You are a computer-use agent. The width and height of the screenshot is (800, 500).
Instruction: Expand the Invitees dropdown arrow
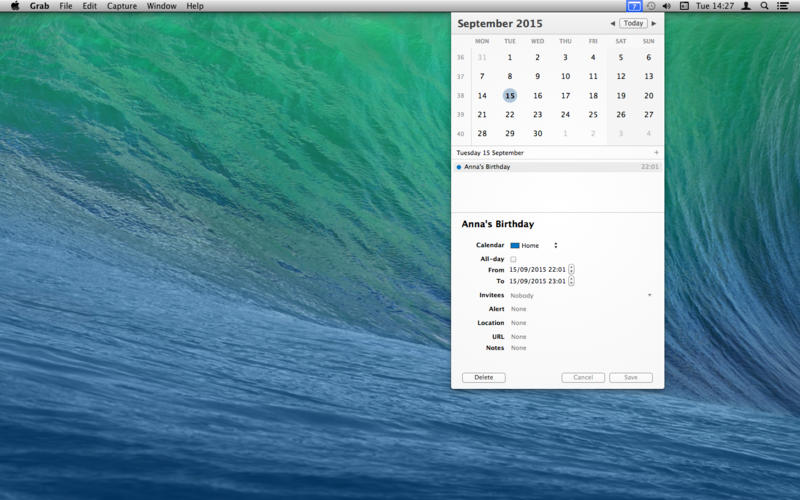[650, 296]
